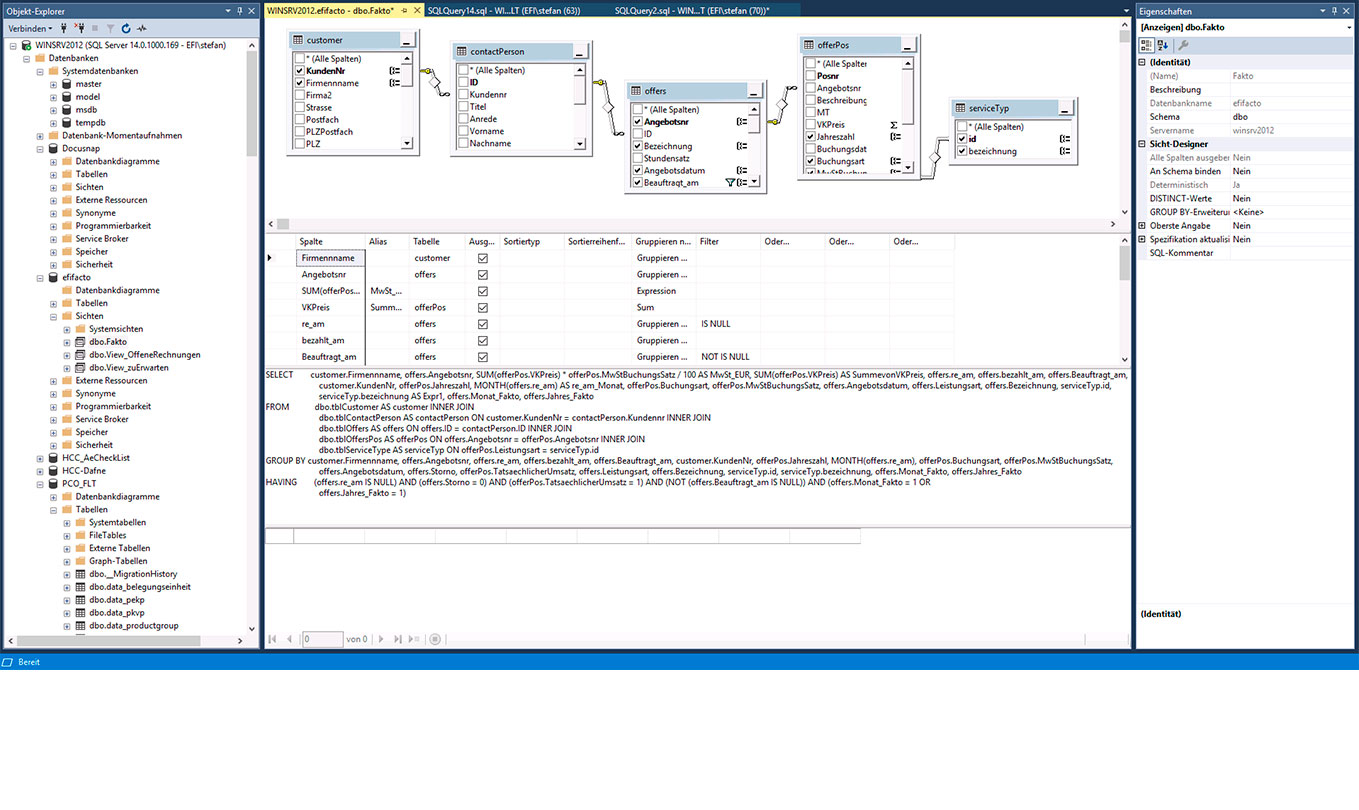Click the Filter column header in grid
The width and height of the screenshot is (1359, 810).
click(x=710, y=241)
